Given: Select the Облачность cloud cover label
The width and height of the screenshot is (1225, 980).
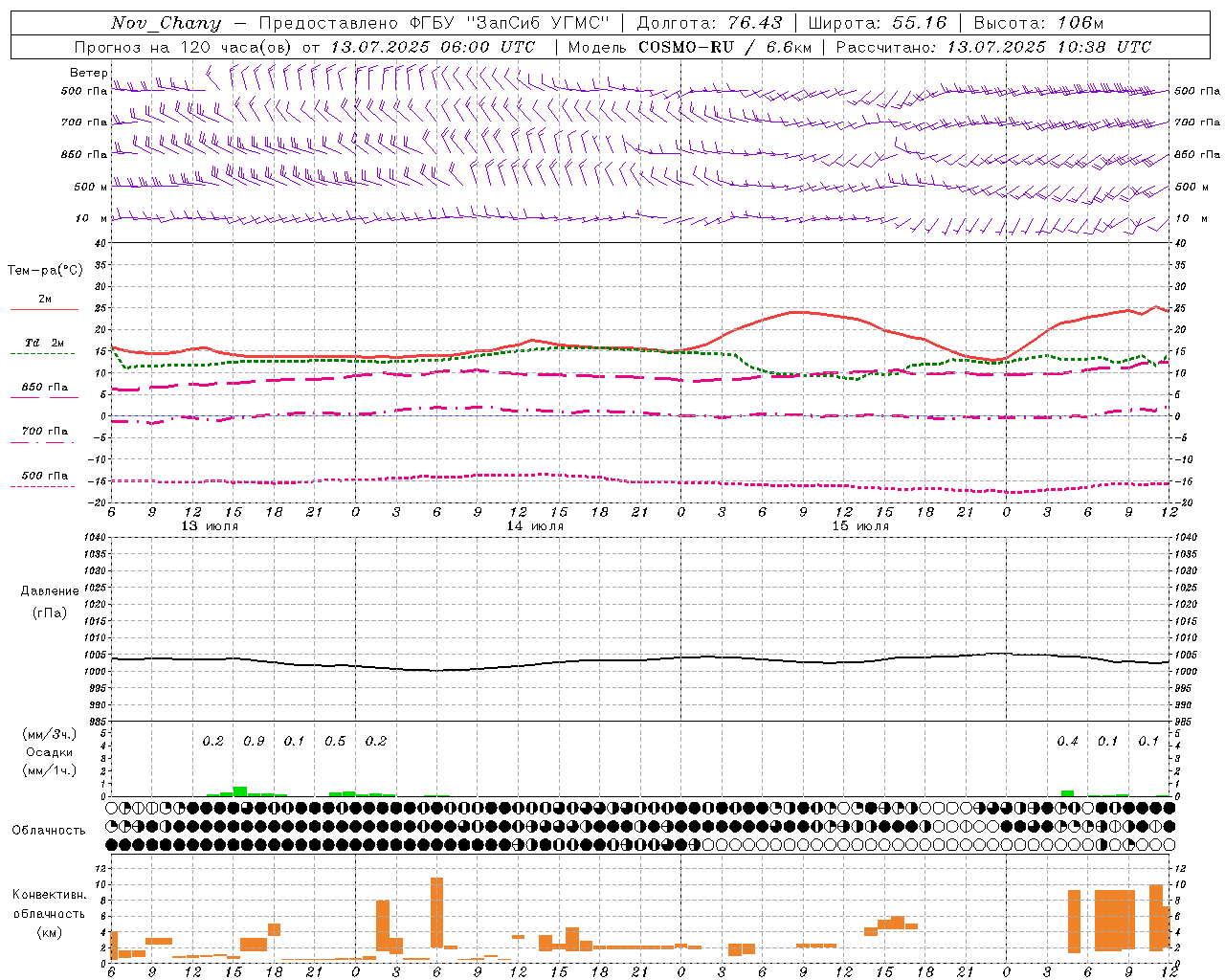Looking at the screenshot, I should coord(49,831).
